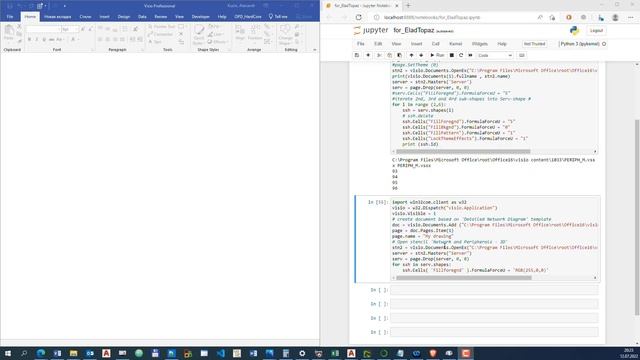The width and height of the screenshot is (640, 360).
Task: Open Microsoft Edge from the taskbar
Action: click(41, 353)
